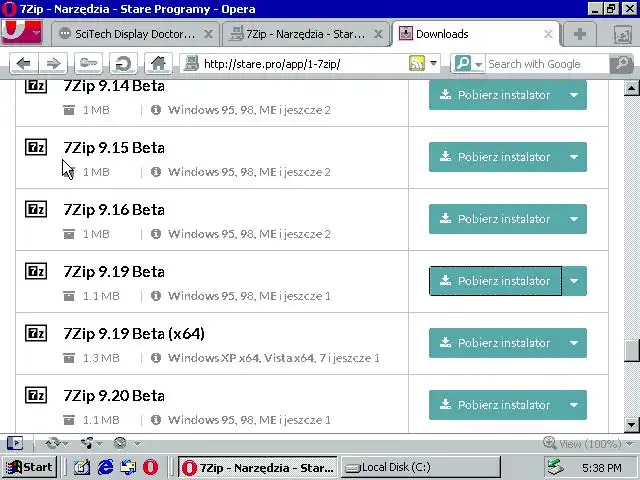
Task: Open the password wand key button
Action: [x=88, y=64]
